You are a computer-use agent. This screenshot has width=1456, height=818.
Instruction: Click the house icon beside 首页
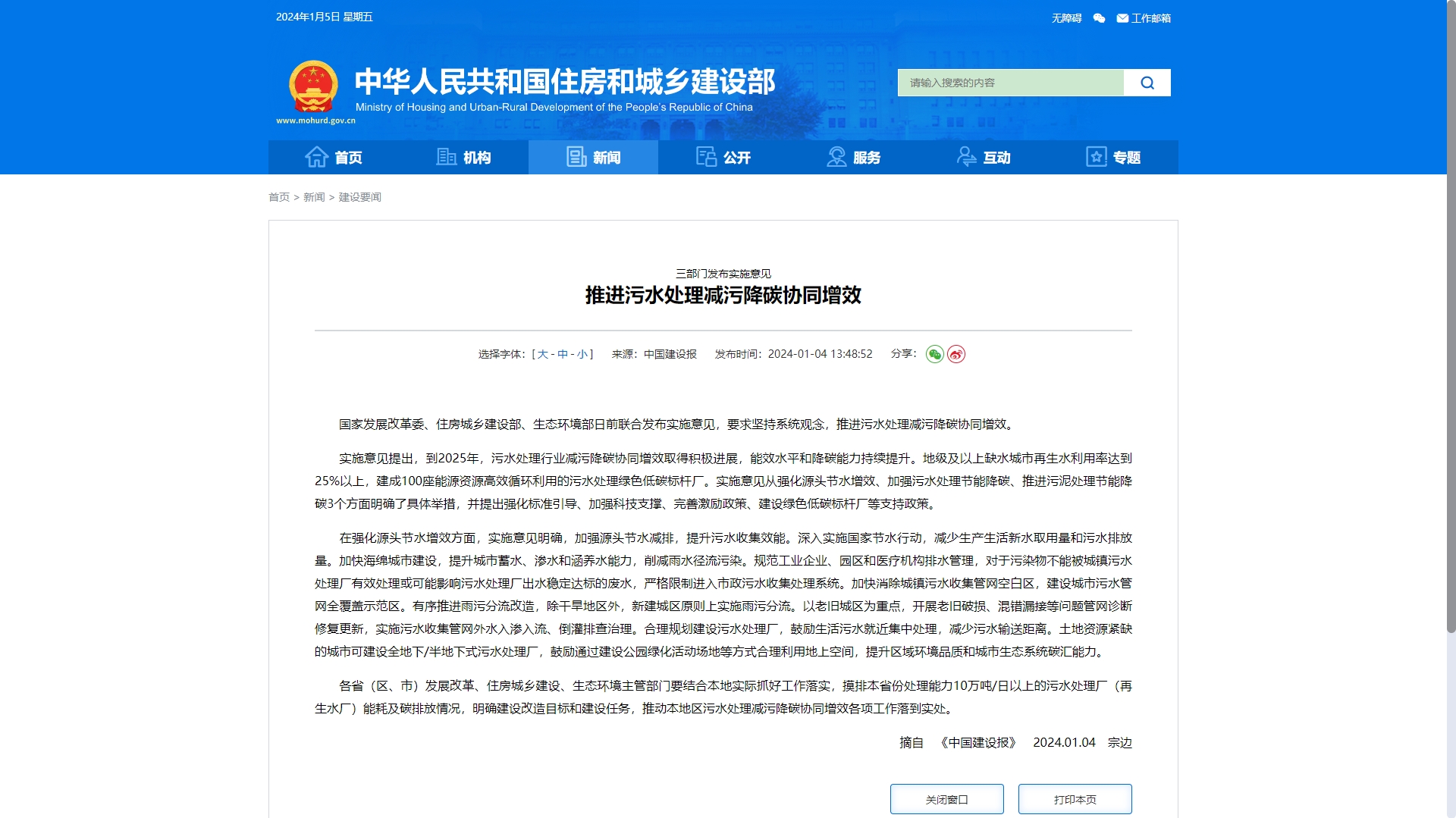point(316,157)
